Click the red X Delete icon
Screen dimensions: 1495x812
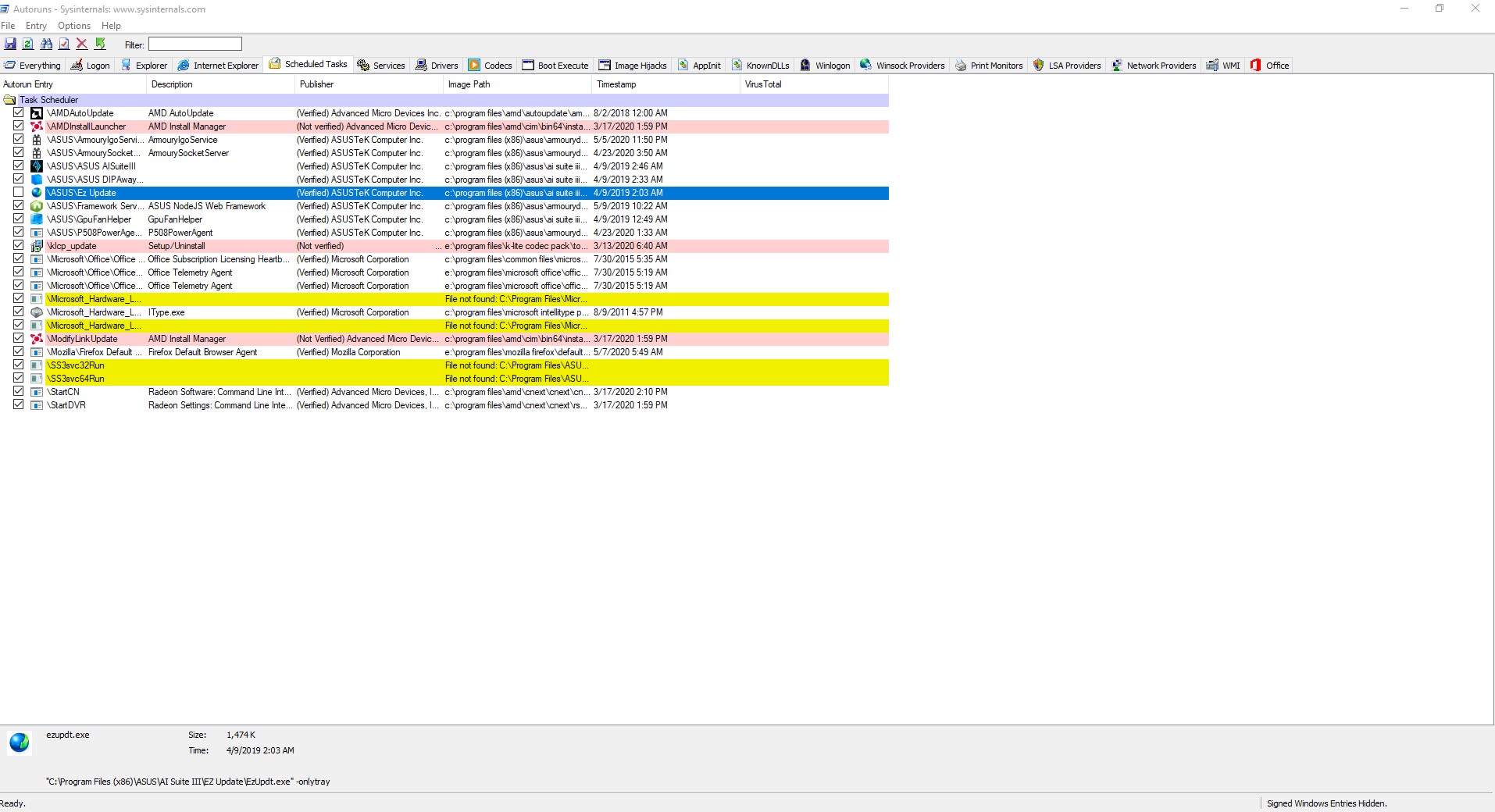tap(82, 44)
